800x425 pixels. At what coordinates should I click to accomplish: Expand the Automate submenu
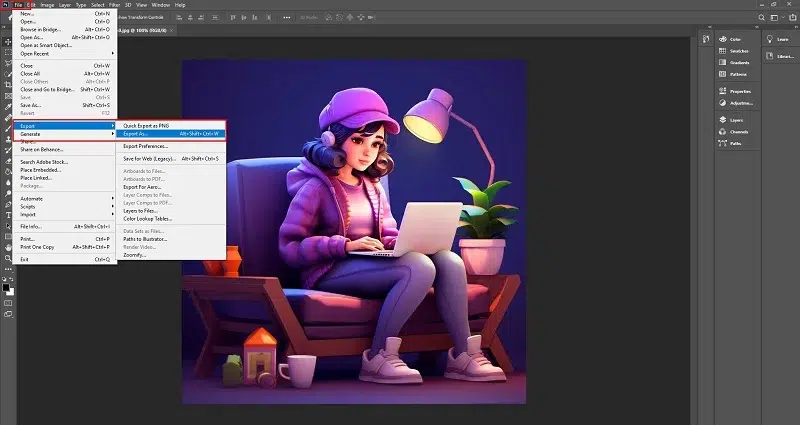[65, 198]
